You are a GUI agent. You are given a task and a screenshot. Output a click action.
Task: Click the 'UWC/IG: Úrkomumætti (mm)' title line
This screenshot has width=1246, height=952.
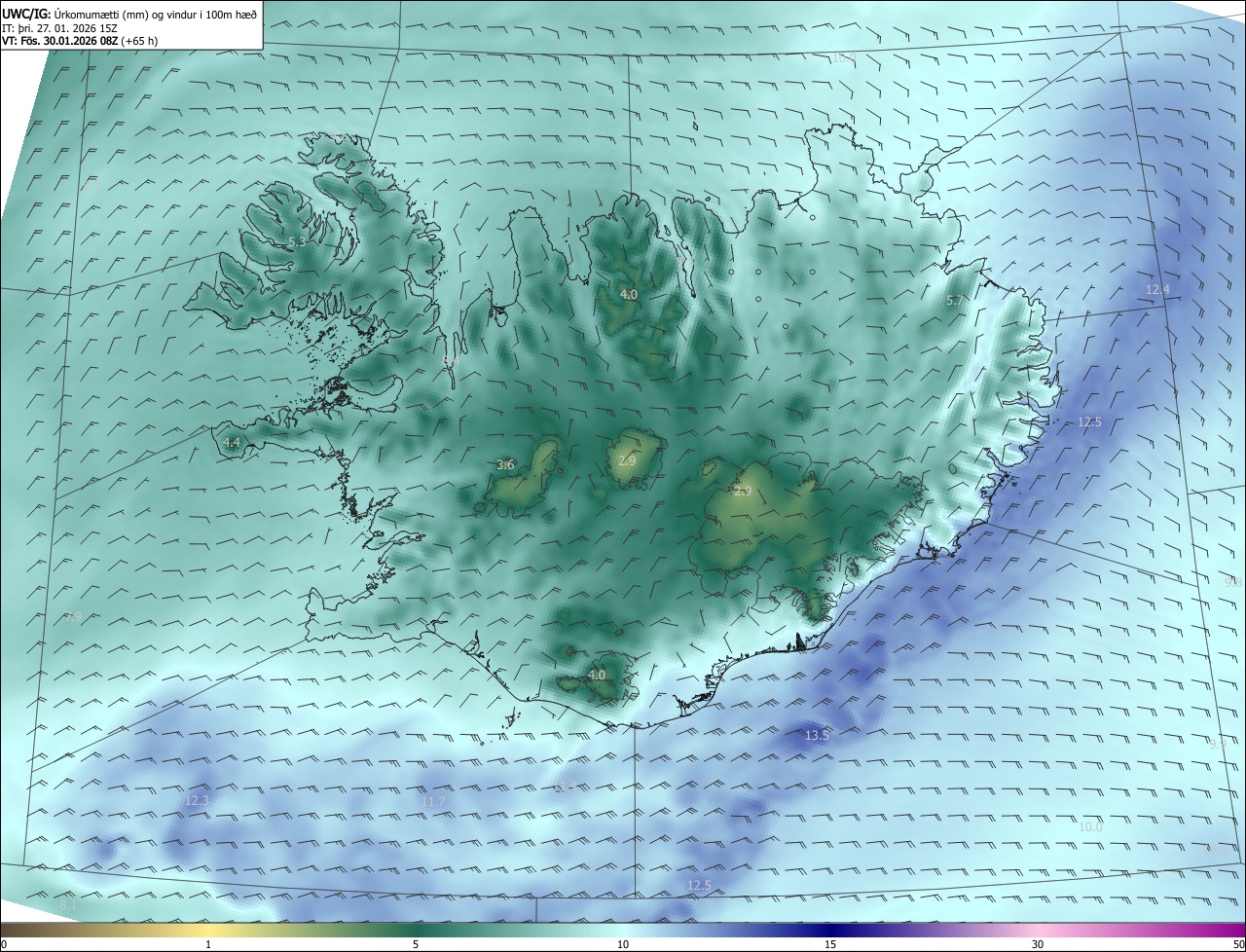[x=129, y=13]
